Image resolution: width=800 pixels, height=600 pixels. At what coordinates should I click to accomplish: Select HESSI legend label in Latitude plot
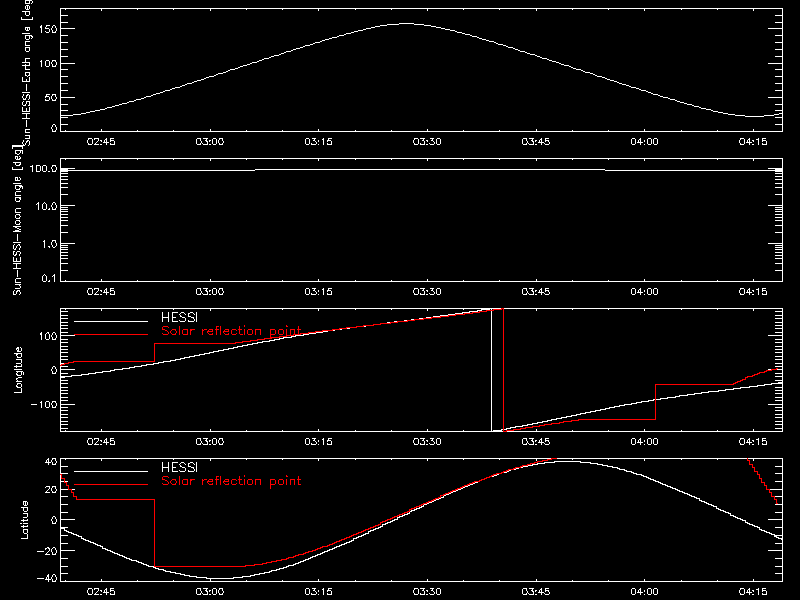click(x=179, y=467)
